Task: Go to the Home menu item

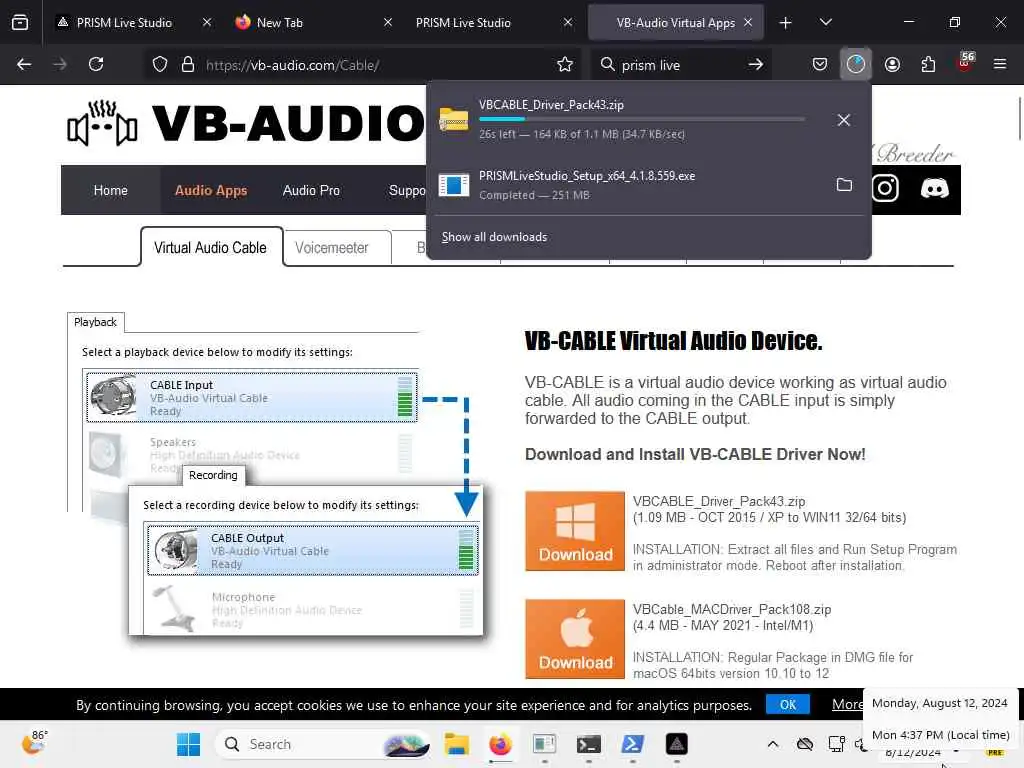Action: pos(110,190)
